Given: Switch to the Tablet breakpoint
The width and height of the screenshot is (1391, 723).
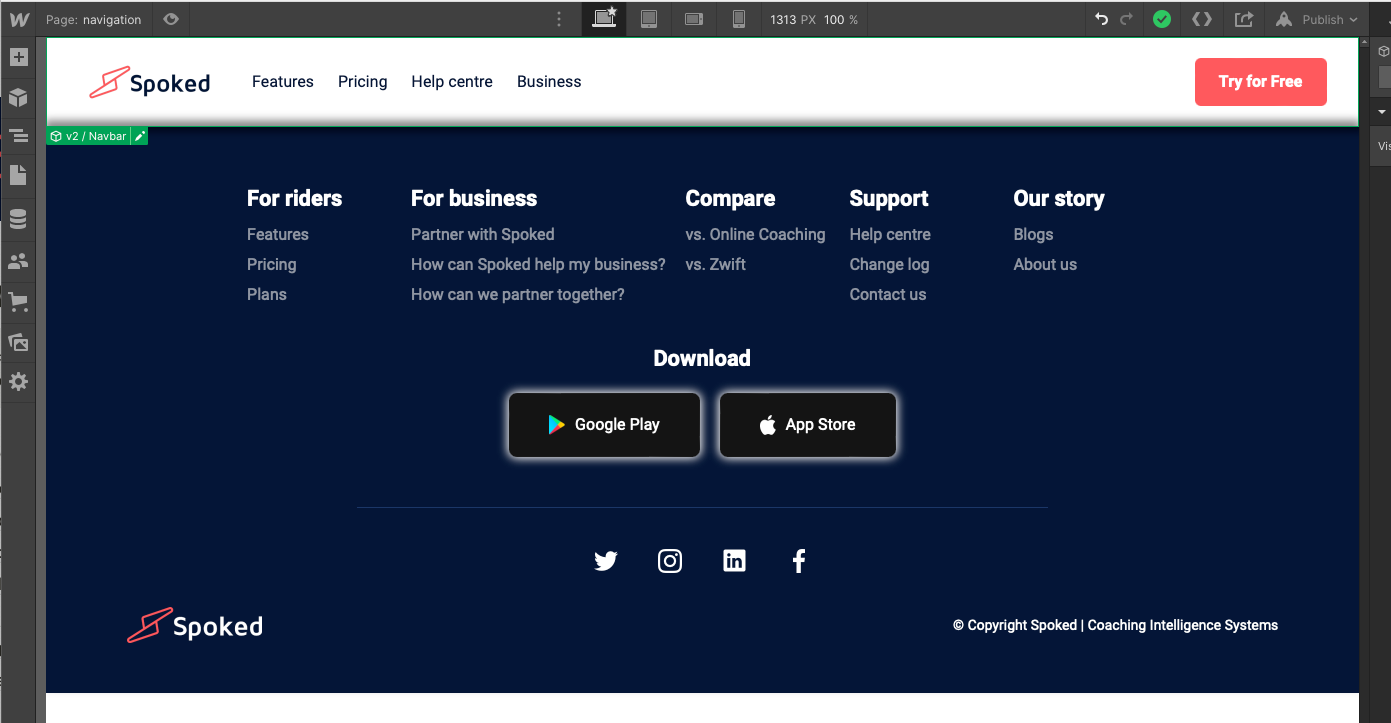Looking at the screenshot, I should pos(649,19).
